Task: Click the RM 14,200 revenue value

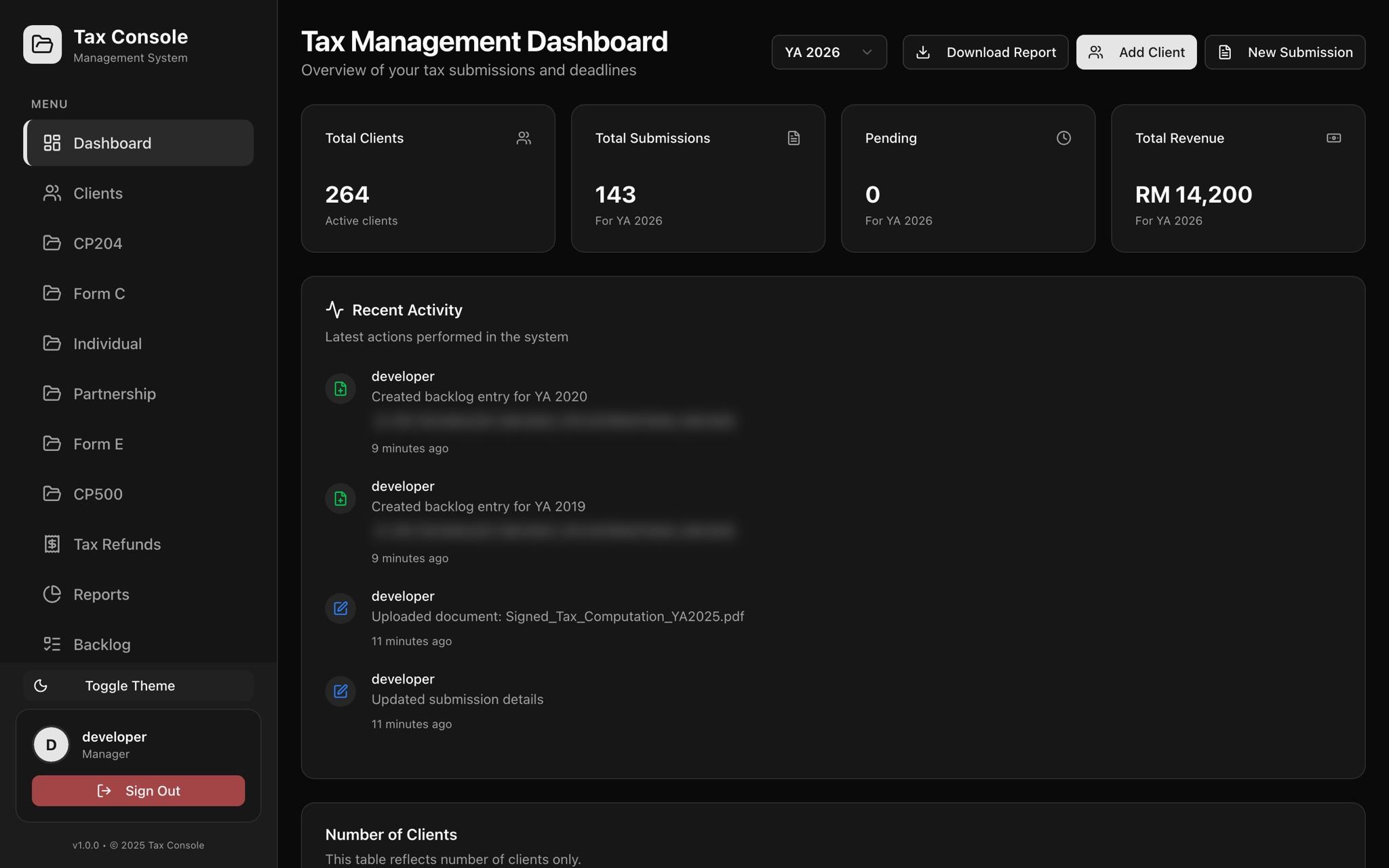Action: (1194, 195)
